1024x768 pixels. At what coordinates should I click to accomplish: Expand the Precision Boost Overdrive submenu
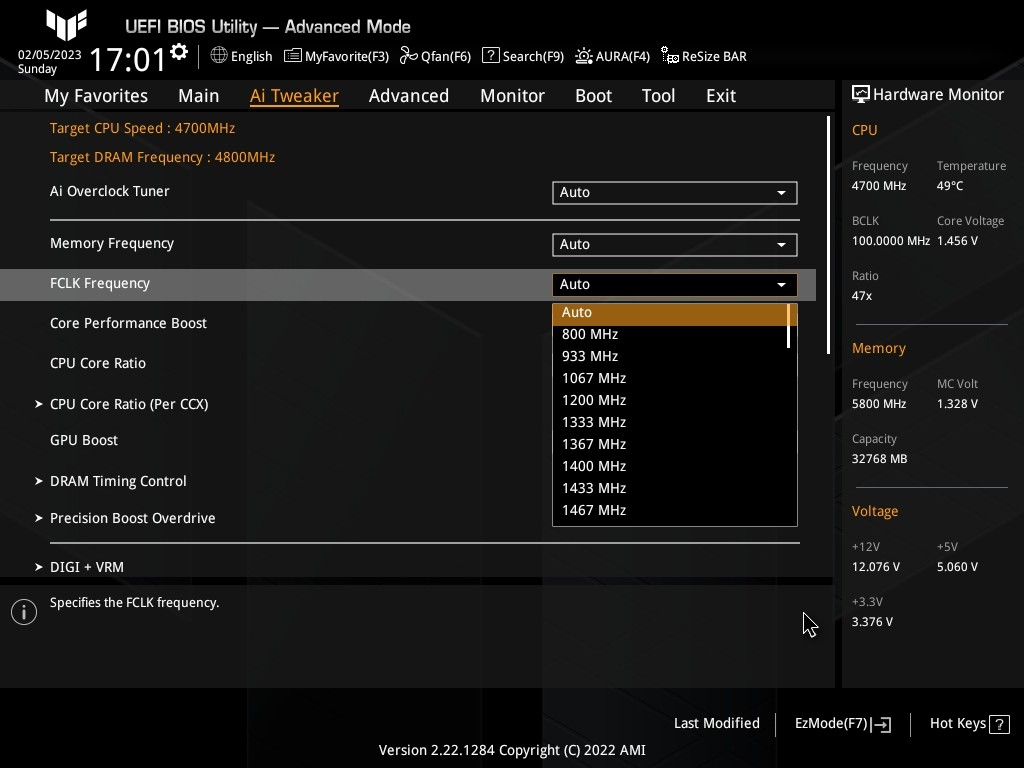point(133,519)
